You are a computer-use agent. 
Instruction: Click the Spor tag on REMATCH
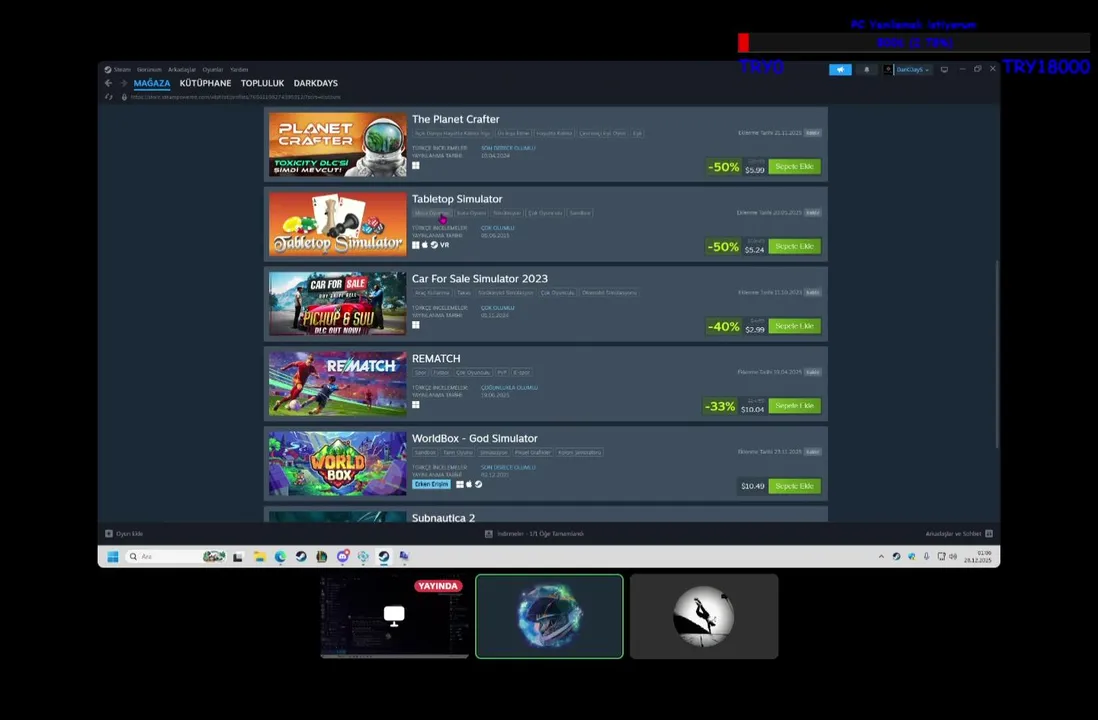pos(420,372)
